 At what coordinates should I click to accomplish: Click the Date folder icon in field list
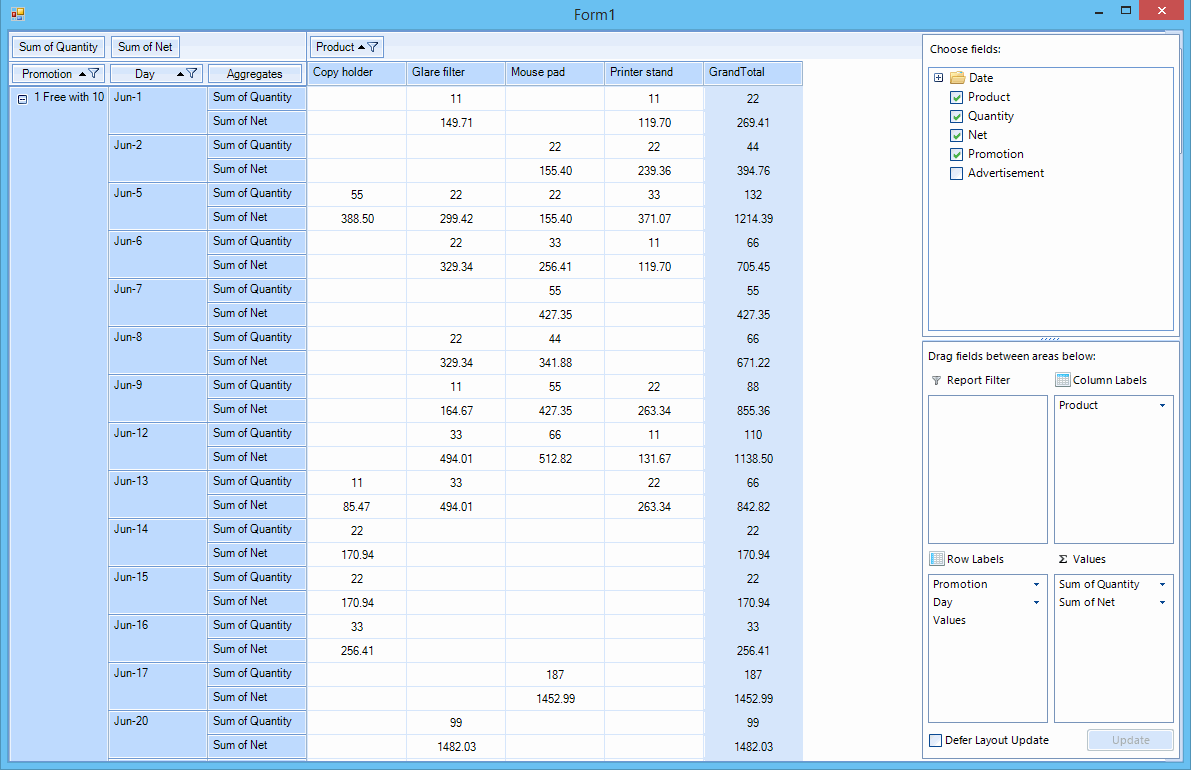pos(957,77)
